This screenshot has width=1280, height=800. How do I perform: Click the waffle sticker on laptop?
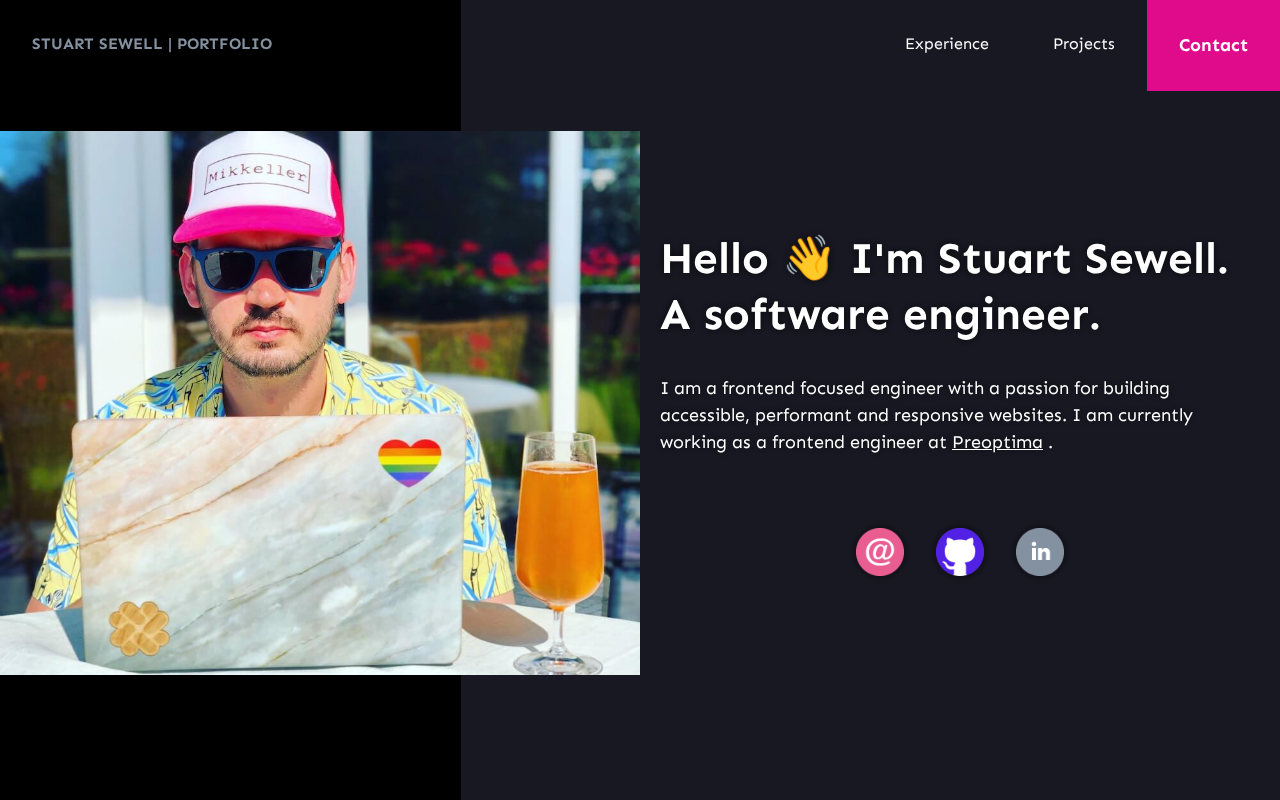[139, 629]
